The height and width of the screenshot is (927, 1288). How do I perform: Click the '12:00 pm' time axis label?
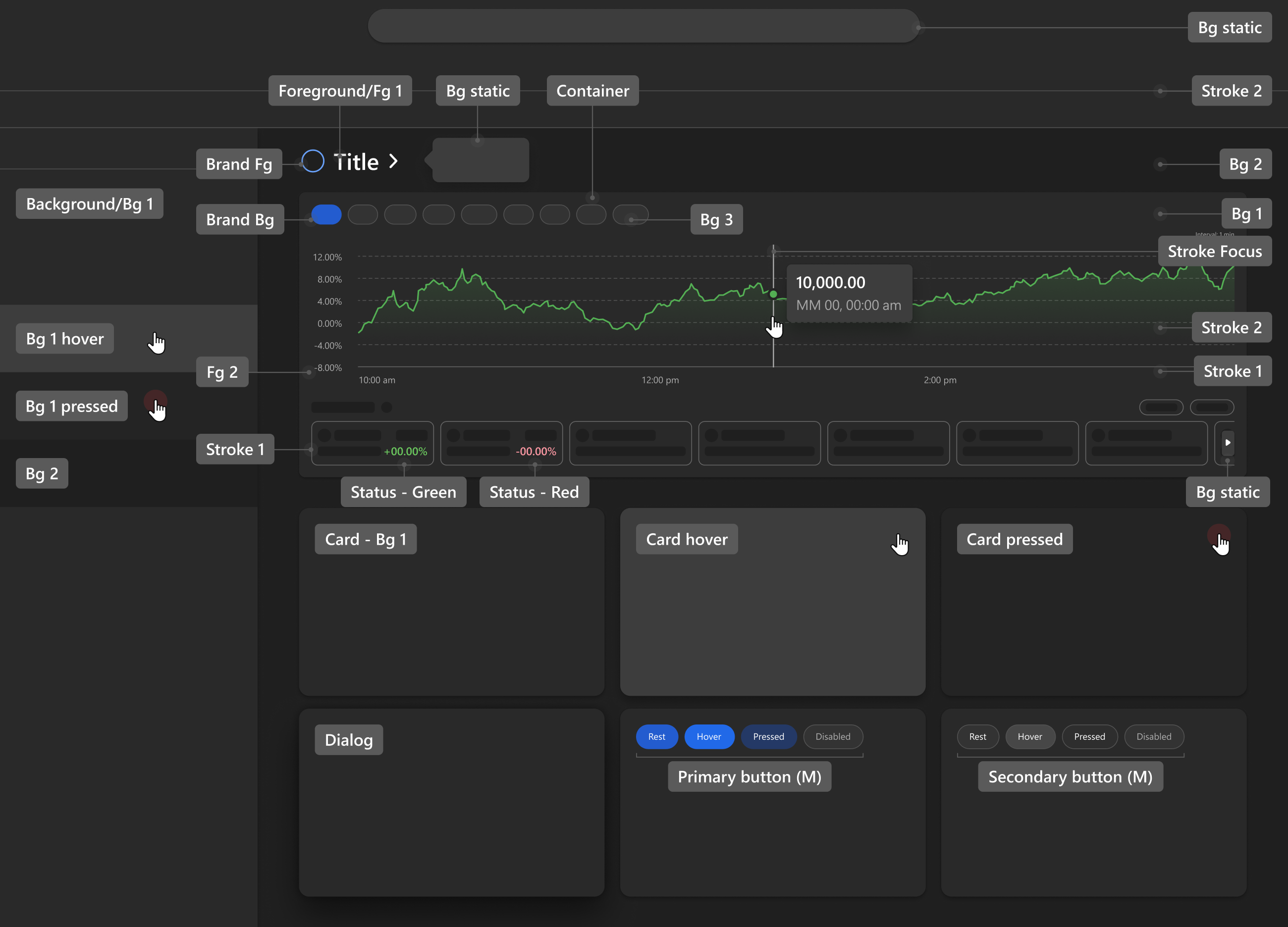point(660,380)
